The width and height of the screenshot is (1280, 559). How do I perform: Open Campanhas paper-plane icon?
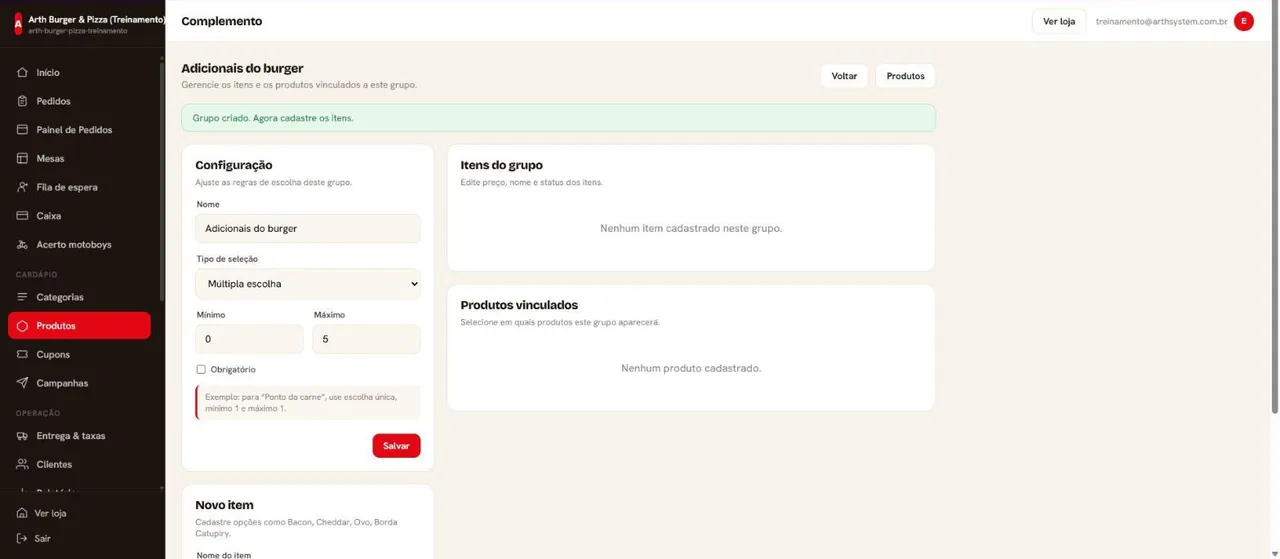coord(22,383)
